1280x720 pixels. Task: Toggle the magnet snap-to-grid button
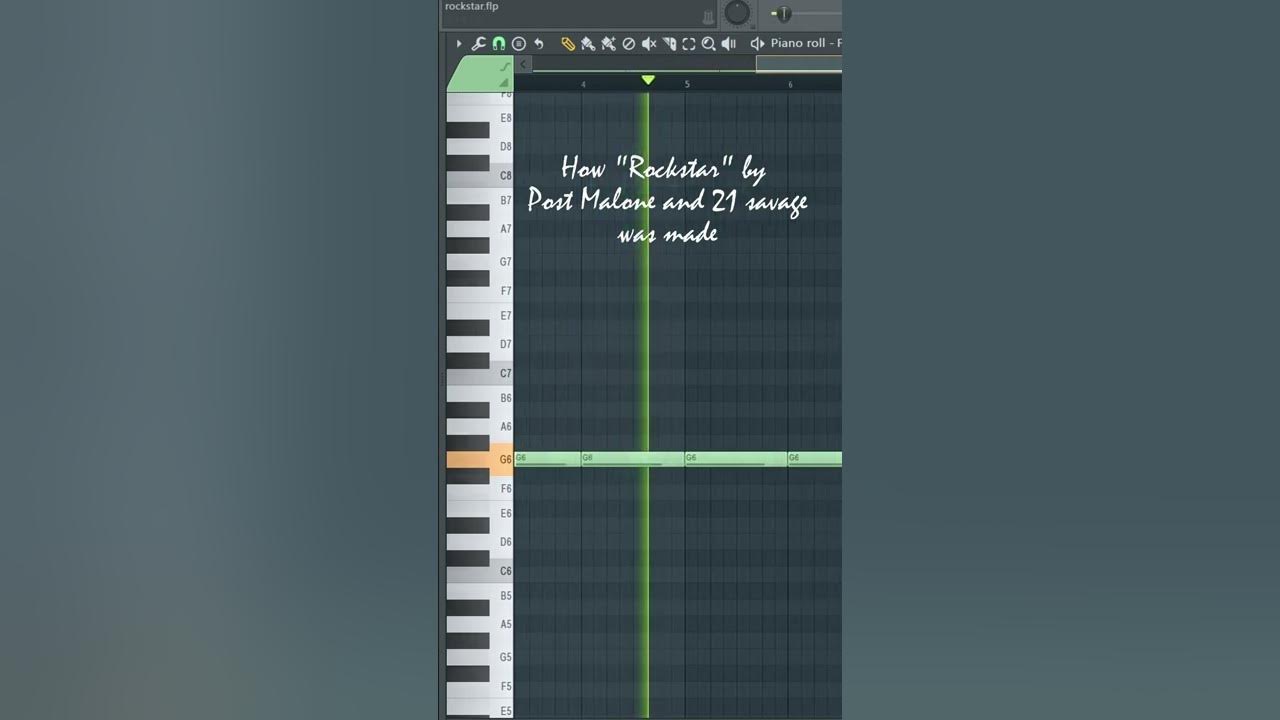(x=498, y=43)
